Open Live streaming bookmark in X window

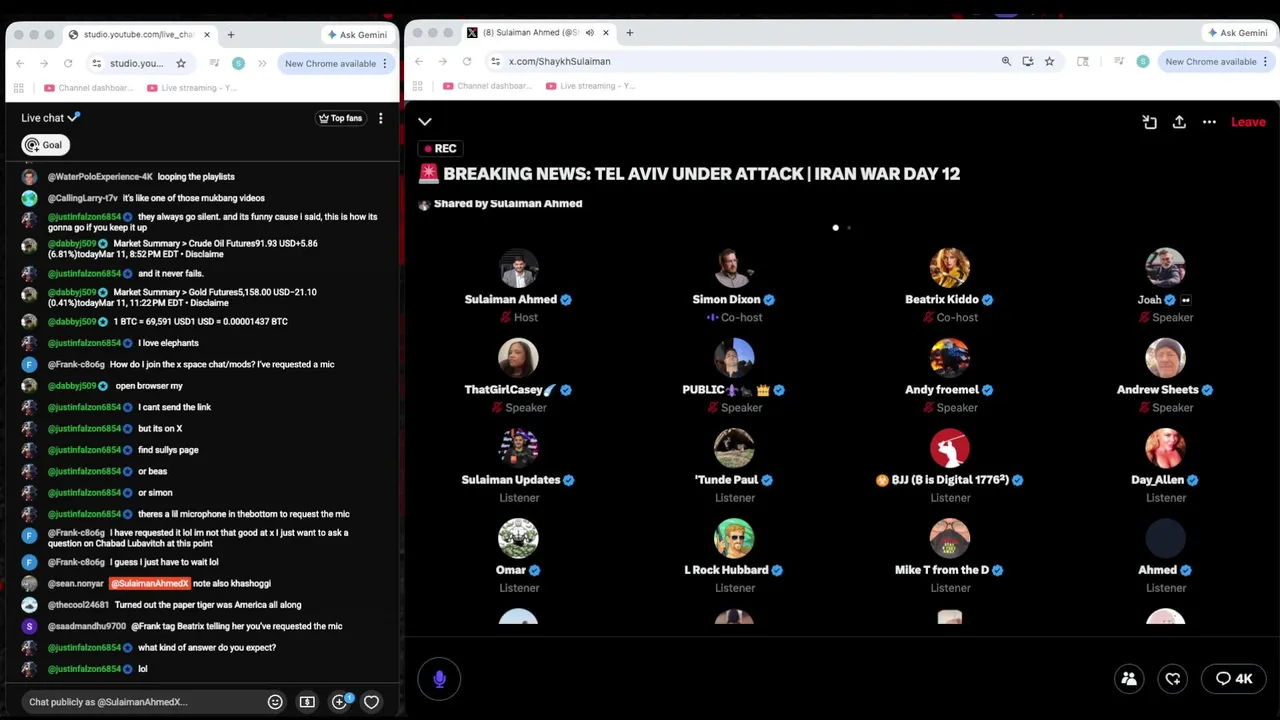pos(590,86)
